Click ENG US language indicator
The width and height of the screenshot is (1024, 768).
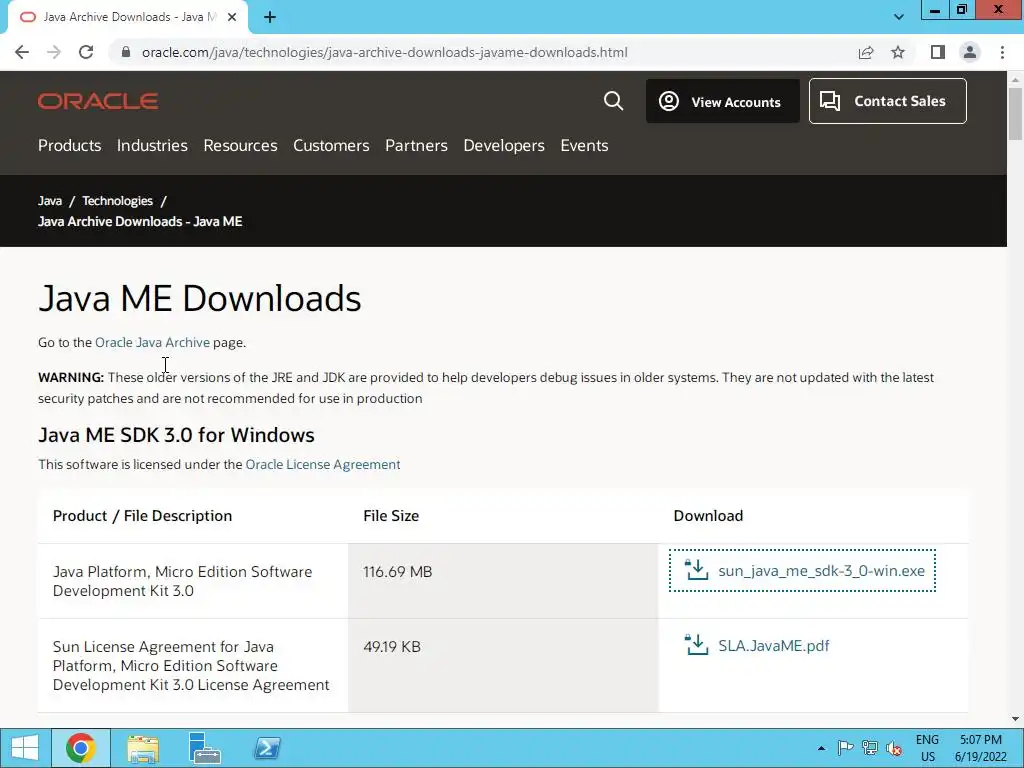[x=927, y=748]
